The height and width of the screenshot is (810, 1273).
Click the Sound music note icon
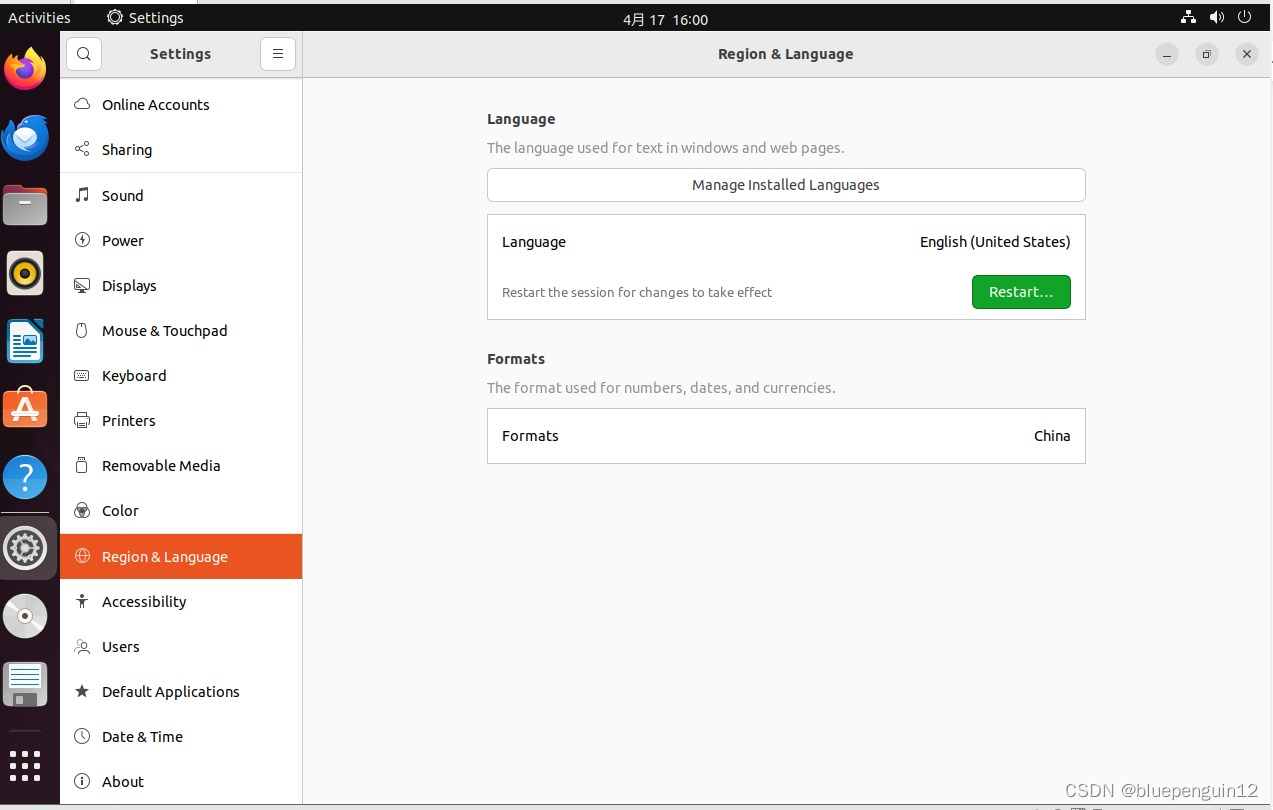click(x=82, y=195)
